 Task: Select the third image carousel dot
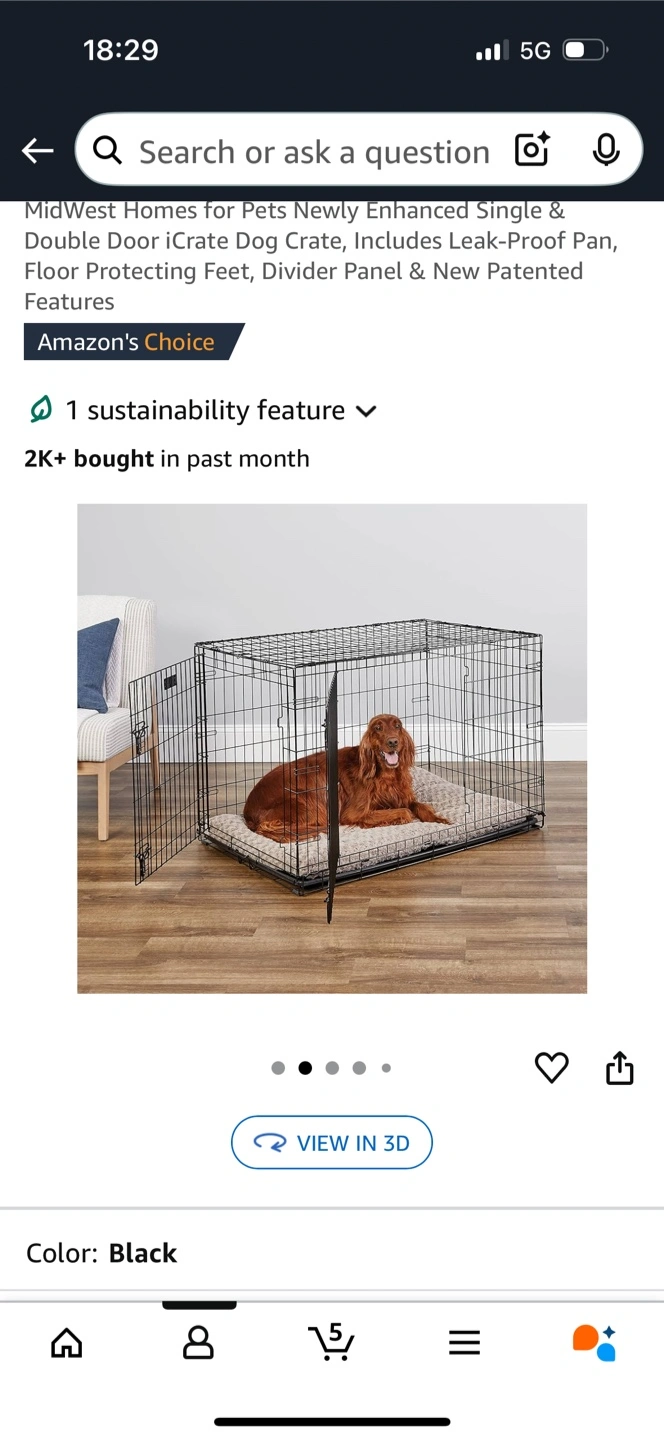pyautogui.click(x=332, y=1068)
